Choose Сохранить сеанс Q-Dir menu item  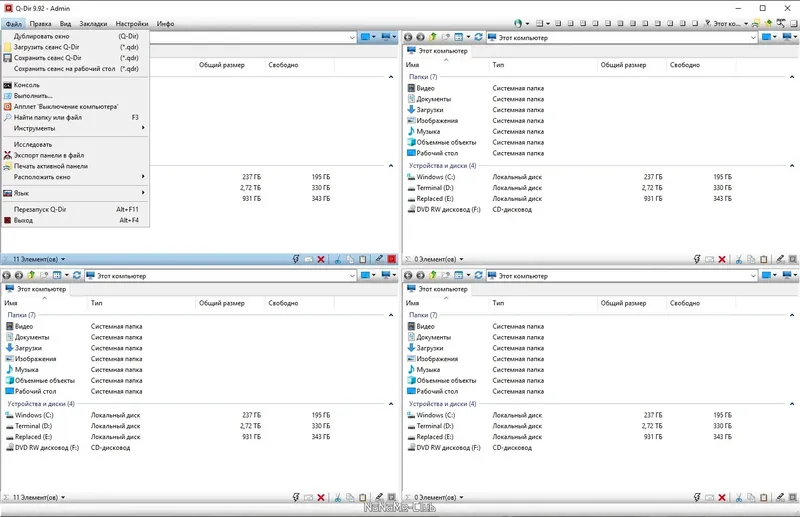(75, 58)
